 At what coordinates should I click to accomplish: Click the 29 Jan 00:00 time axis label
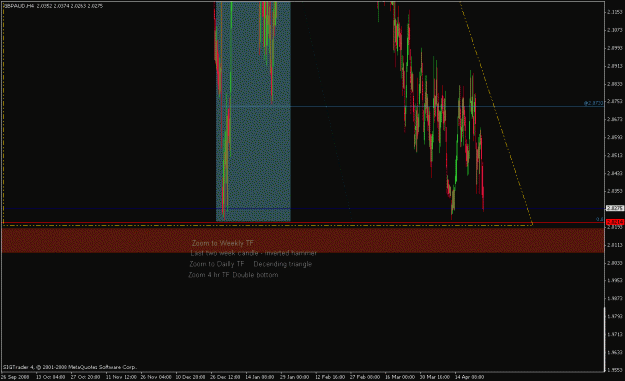tap(295, 377)
